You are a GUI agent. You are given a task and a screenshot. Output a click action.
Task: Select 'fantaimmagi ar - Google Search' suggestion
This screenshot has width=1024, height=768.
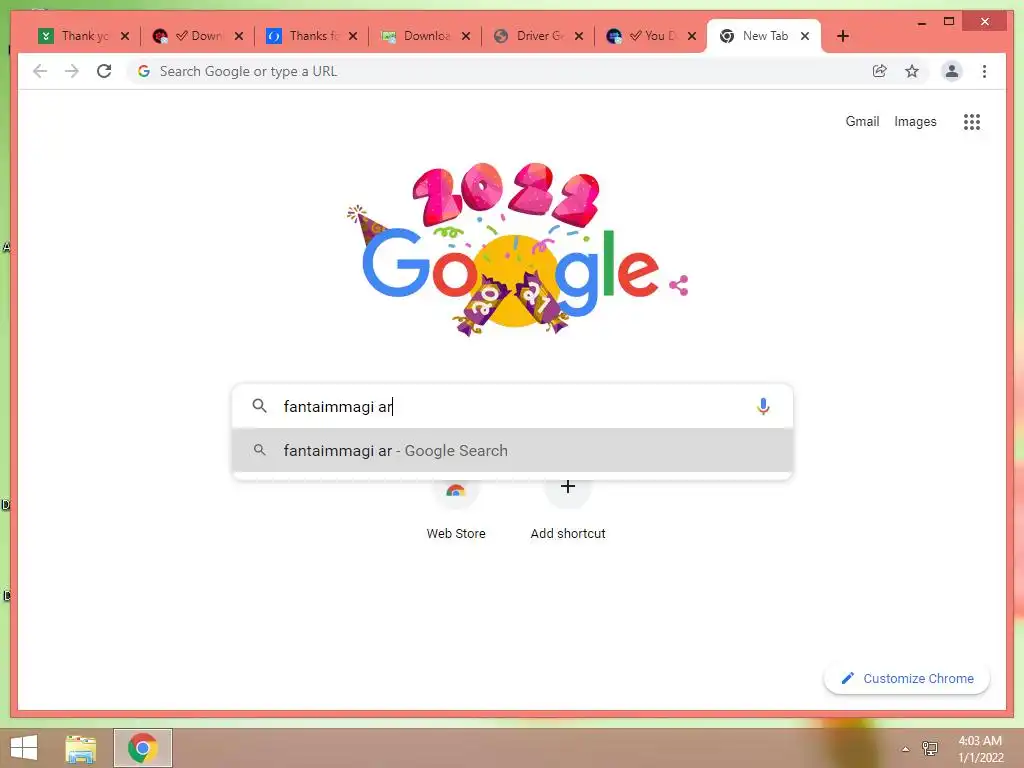[x=513, y=451]
